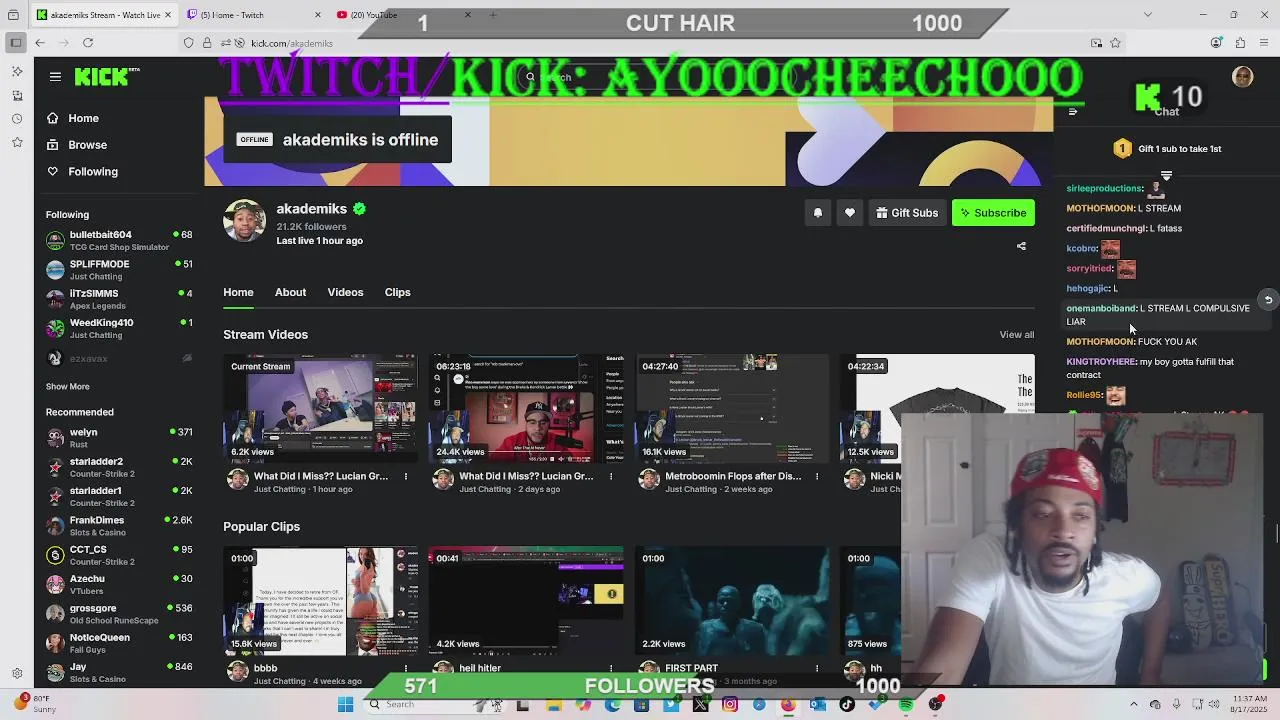The width and height of the screenshot is (1280, 720).
Task: Open SPLIFFMODE followed channel
Action: 119,270
